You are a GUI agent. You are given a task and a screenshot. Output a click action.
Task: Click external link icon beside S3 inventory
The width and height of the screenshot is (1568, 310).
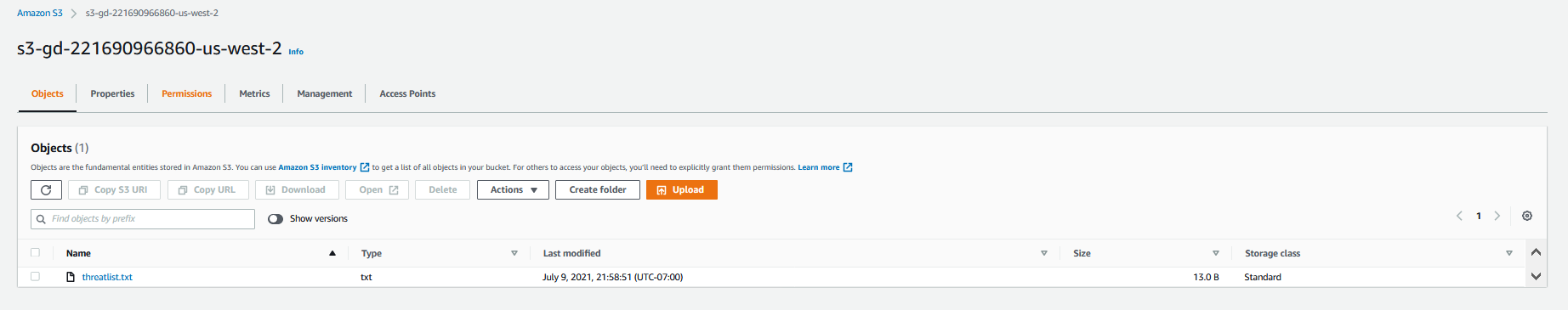[365, 167]
